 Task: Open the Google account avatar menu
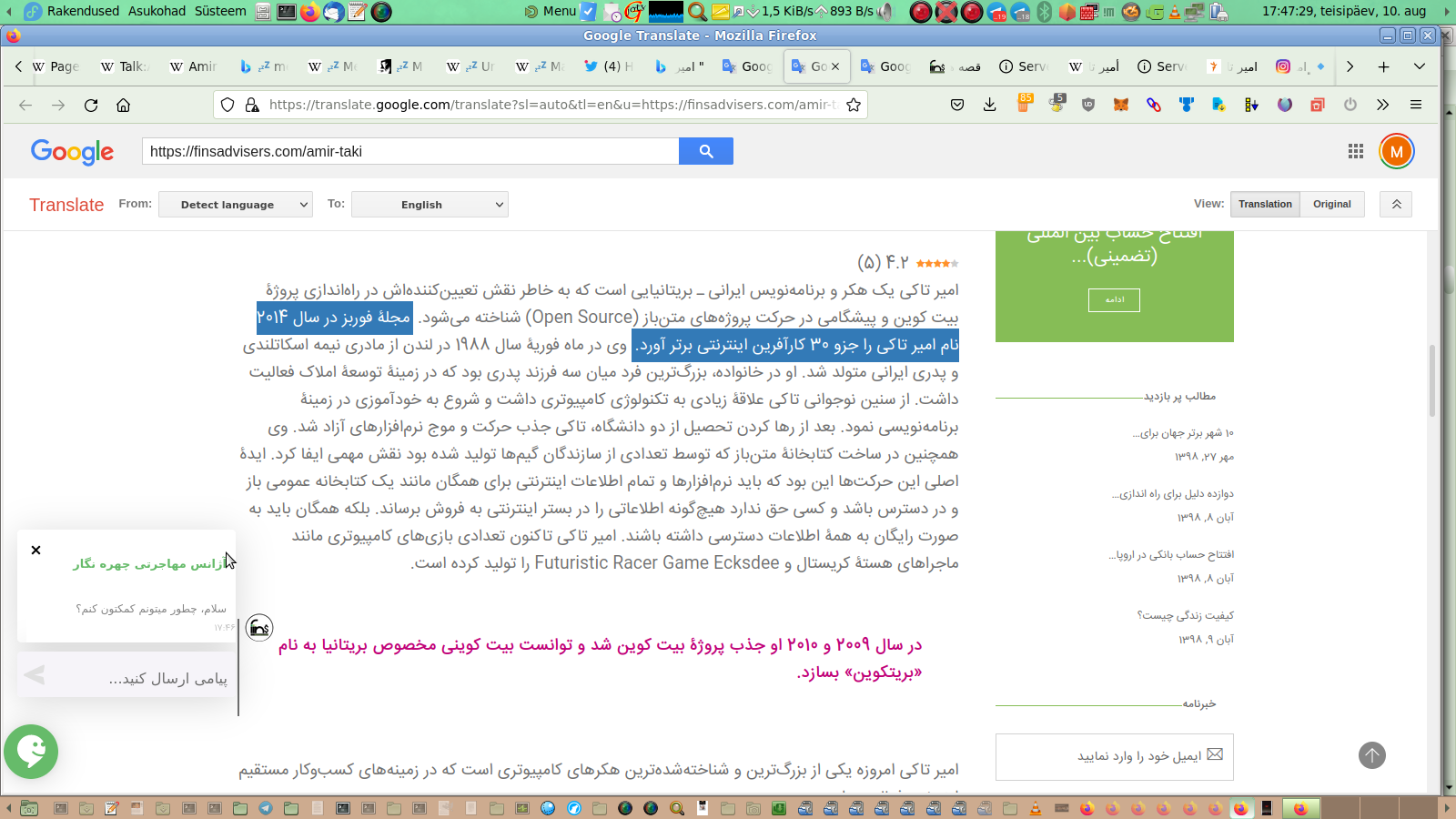pyautogui.click(x=1397, y=151)
